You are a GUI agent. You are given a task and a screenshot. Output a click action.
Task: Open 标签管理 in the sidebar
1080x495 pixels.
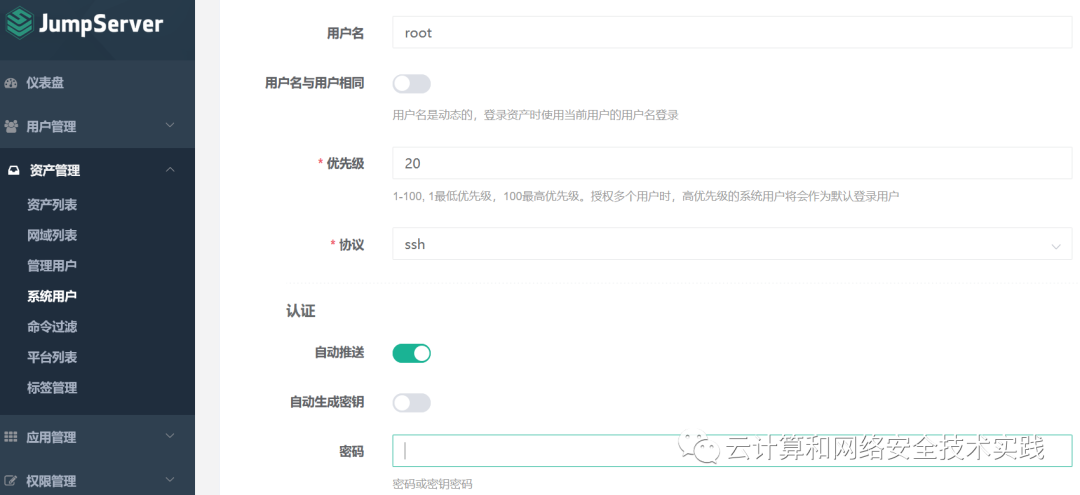tap(52, 388)
